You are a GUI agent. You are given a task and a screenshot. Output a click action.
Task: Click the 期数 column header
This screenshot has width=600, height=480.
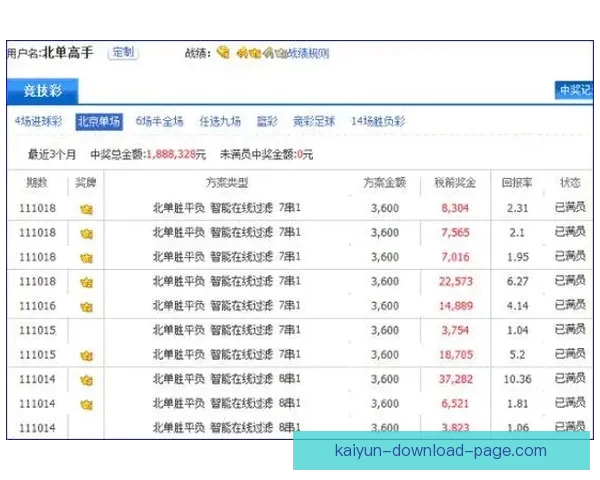click(37, 183)
